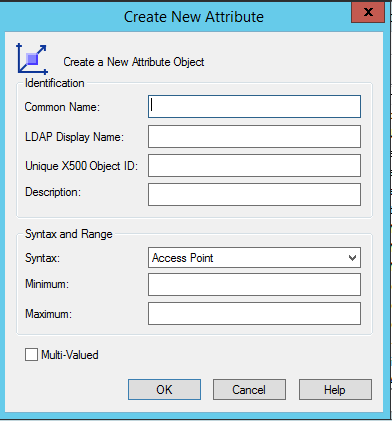Click the 'Create a New Attribute Object' heading
Screen dimensions: 392x421
click(x=134, y=62)
